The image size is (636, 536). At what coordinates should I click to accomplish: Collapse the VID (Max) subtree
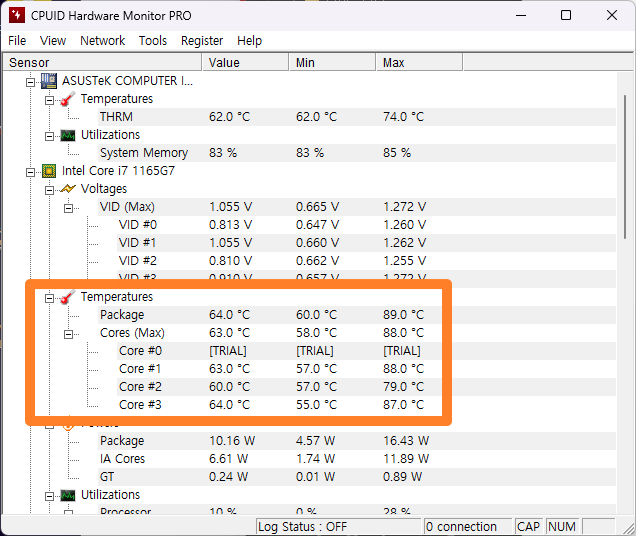tap(69, 208)
